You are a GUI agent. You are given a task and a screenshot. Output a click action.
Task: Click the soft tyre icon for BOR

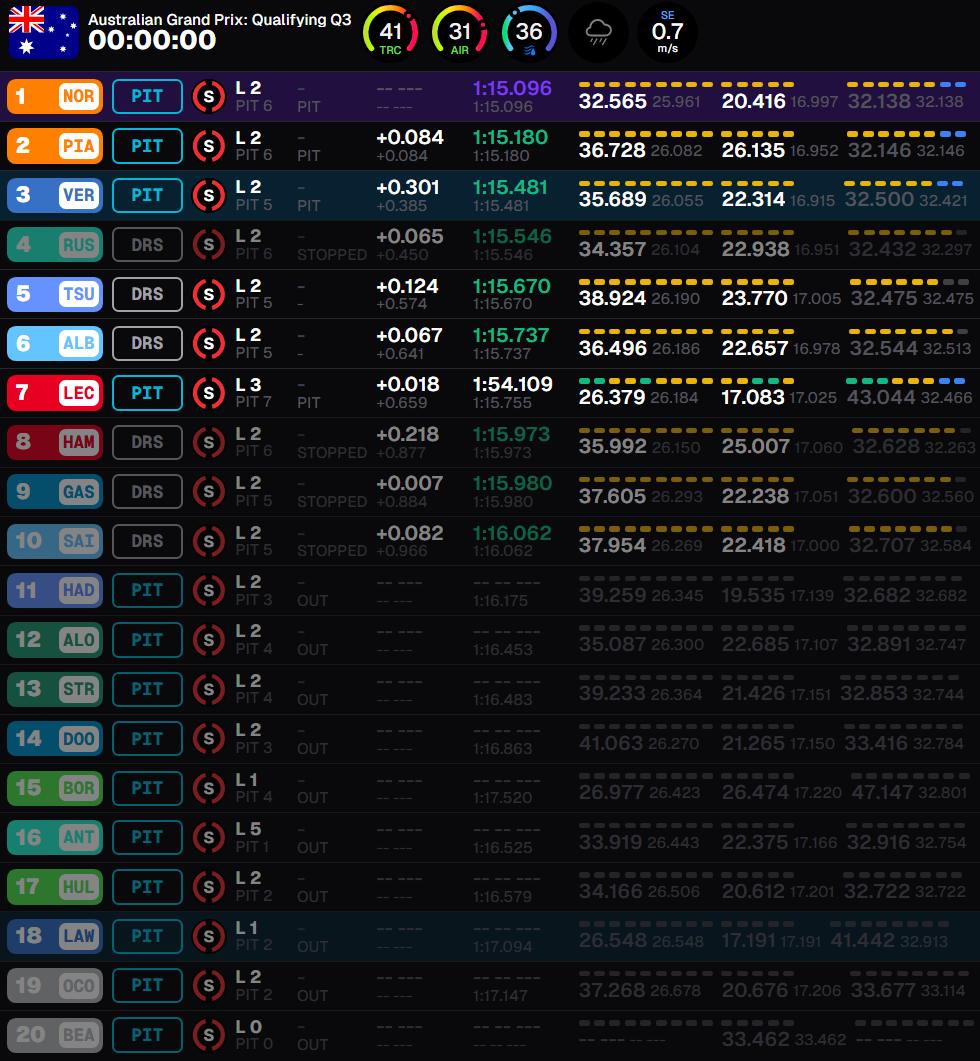[208, 788]
